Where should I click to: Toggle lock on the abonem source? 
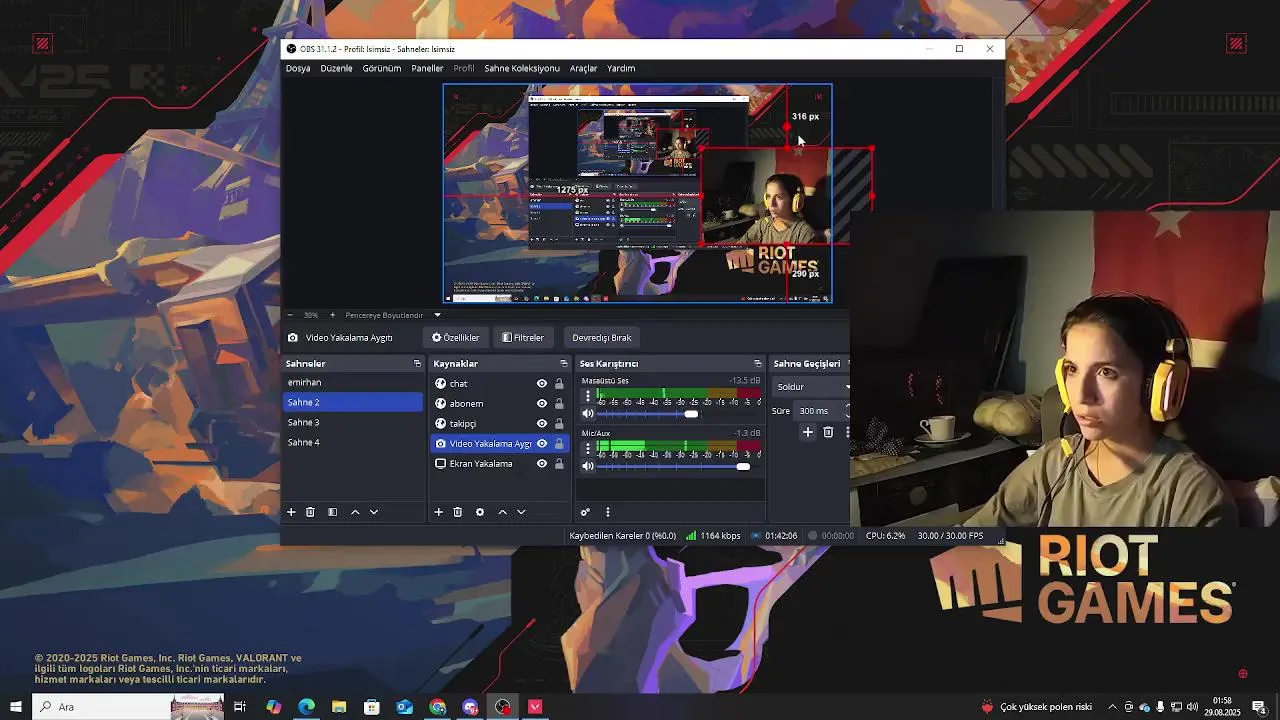[559, 404]
